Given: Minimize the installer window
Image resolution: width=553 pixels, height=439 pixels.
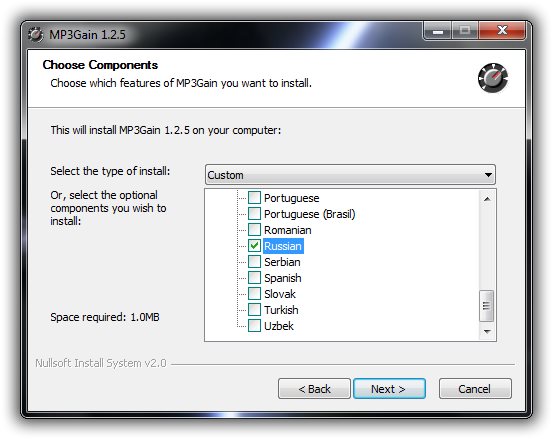Looking at the screenshot, I should pyautogui.click(x=437, y=31).
